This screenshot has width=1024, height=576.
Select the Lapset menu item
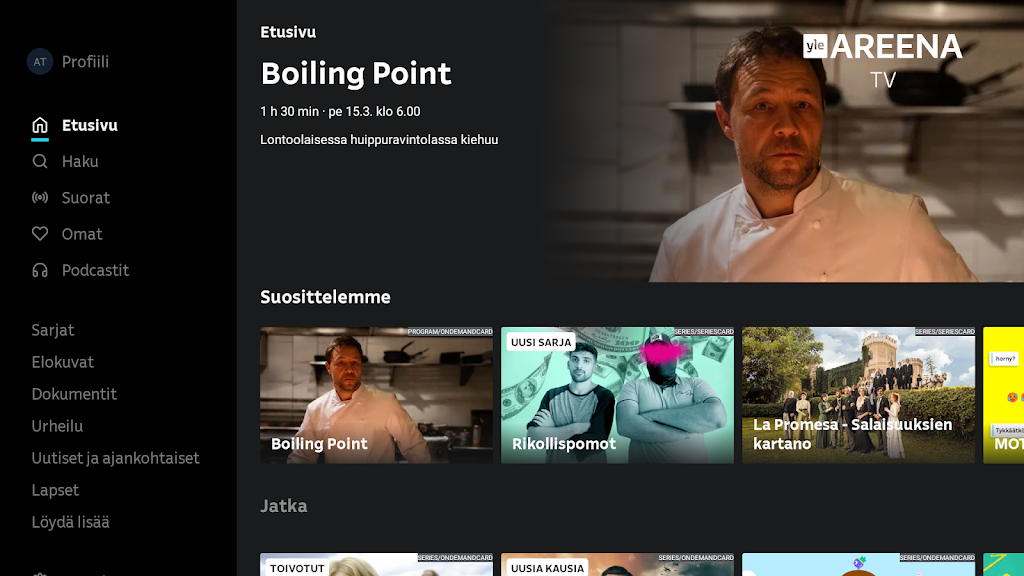coord(55,490)
